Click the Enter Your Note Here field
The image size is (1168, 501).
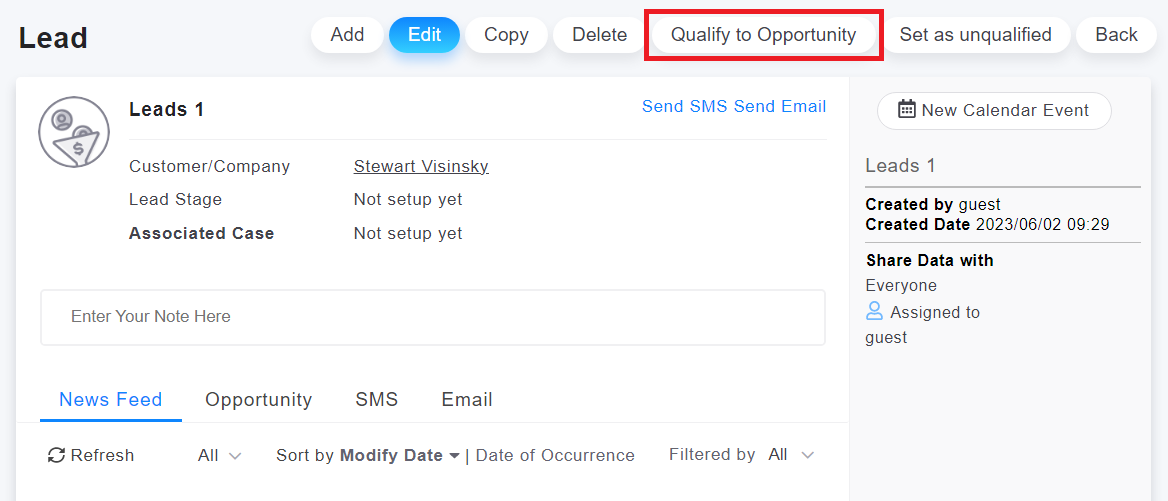[x=432, y=317]
